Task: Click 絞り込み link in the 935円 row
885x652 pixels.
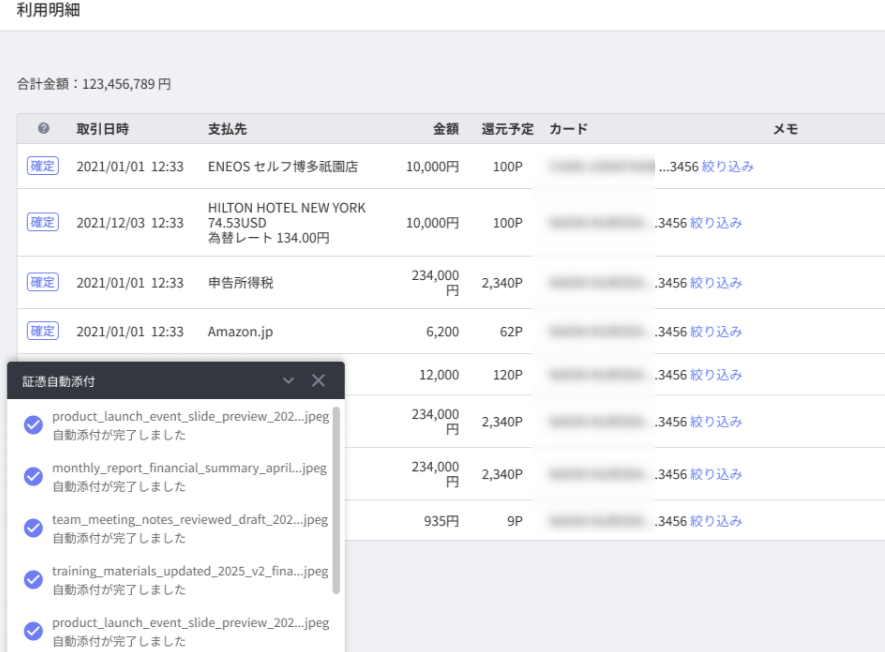Action: [x=716, y=521]
